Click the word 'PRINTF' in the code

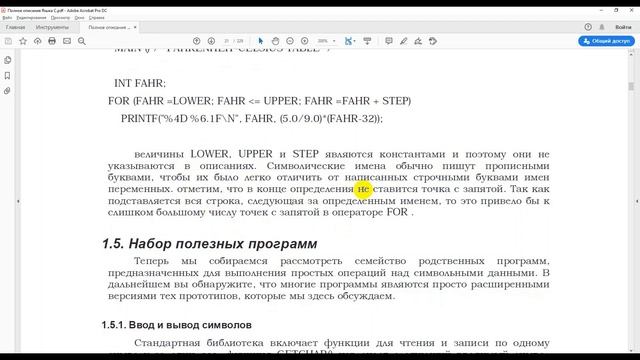point(140,119)
